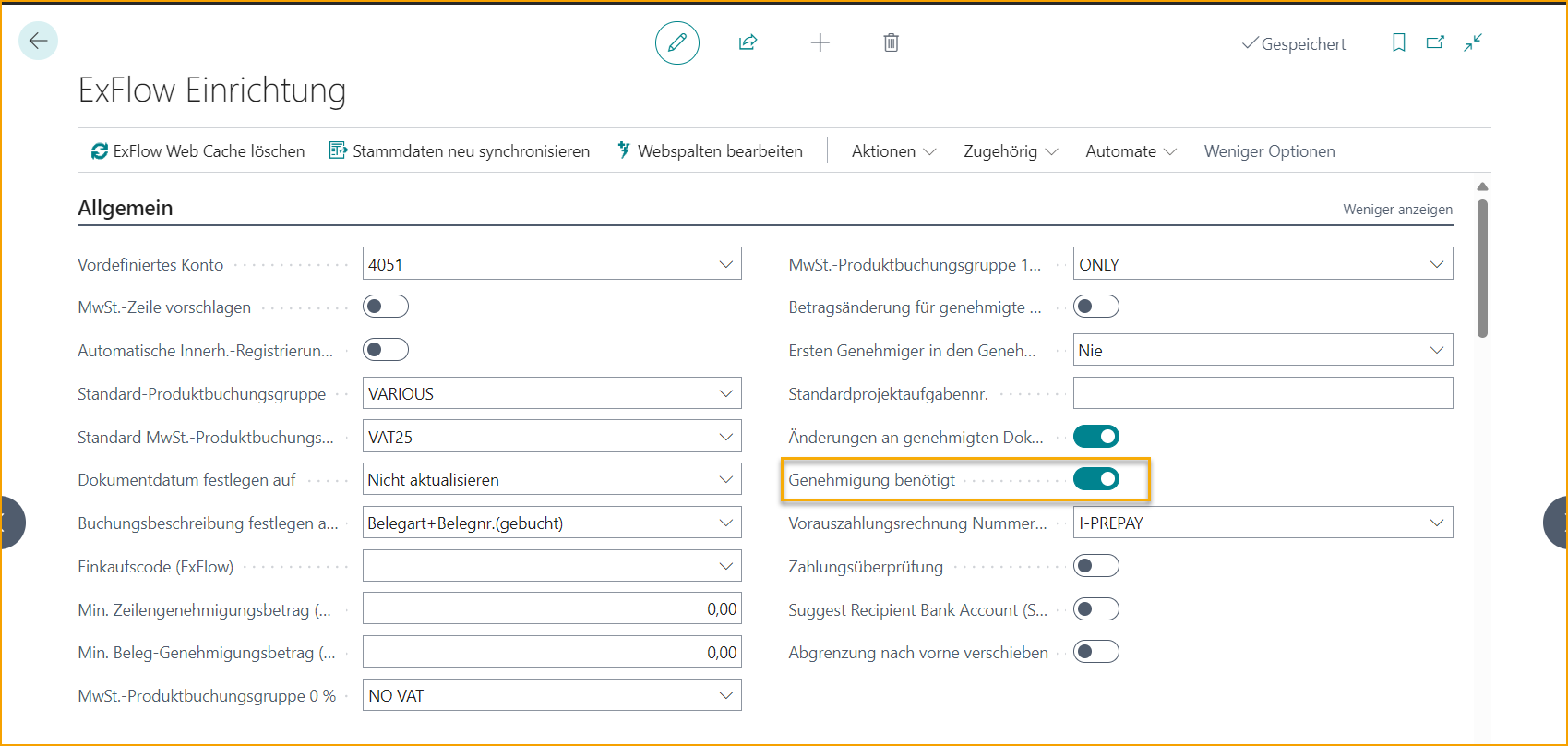Toggle Betragsänderung für genehmigte switch
Screen dimensions: 1568x746
(1096, 307)
